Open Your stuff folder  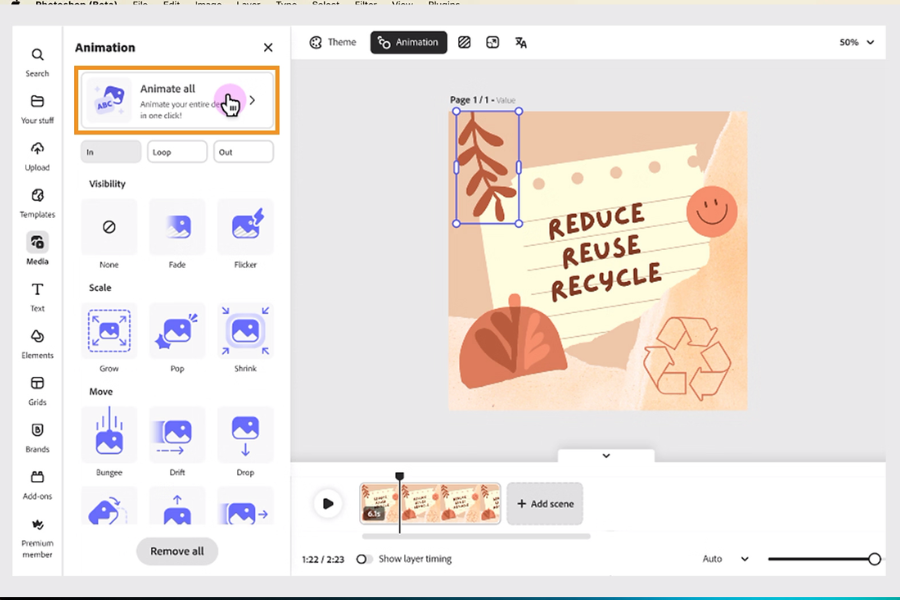pos(37,109)
